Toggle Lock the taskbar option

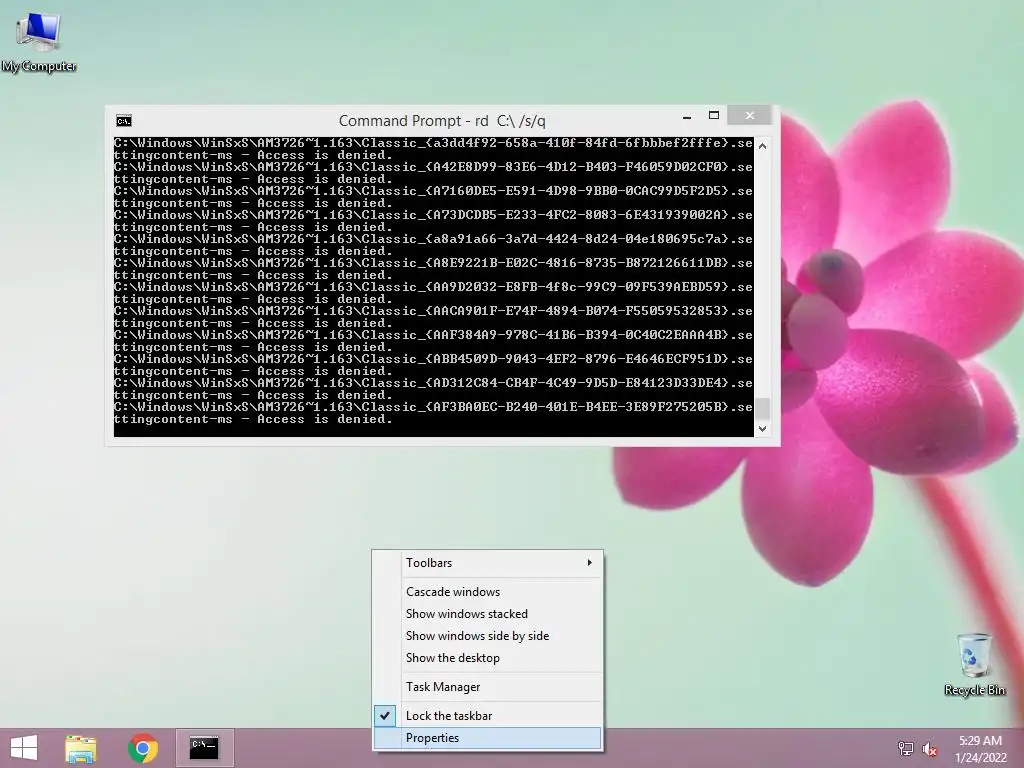point(488,716)
